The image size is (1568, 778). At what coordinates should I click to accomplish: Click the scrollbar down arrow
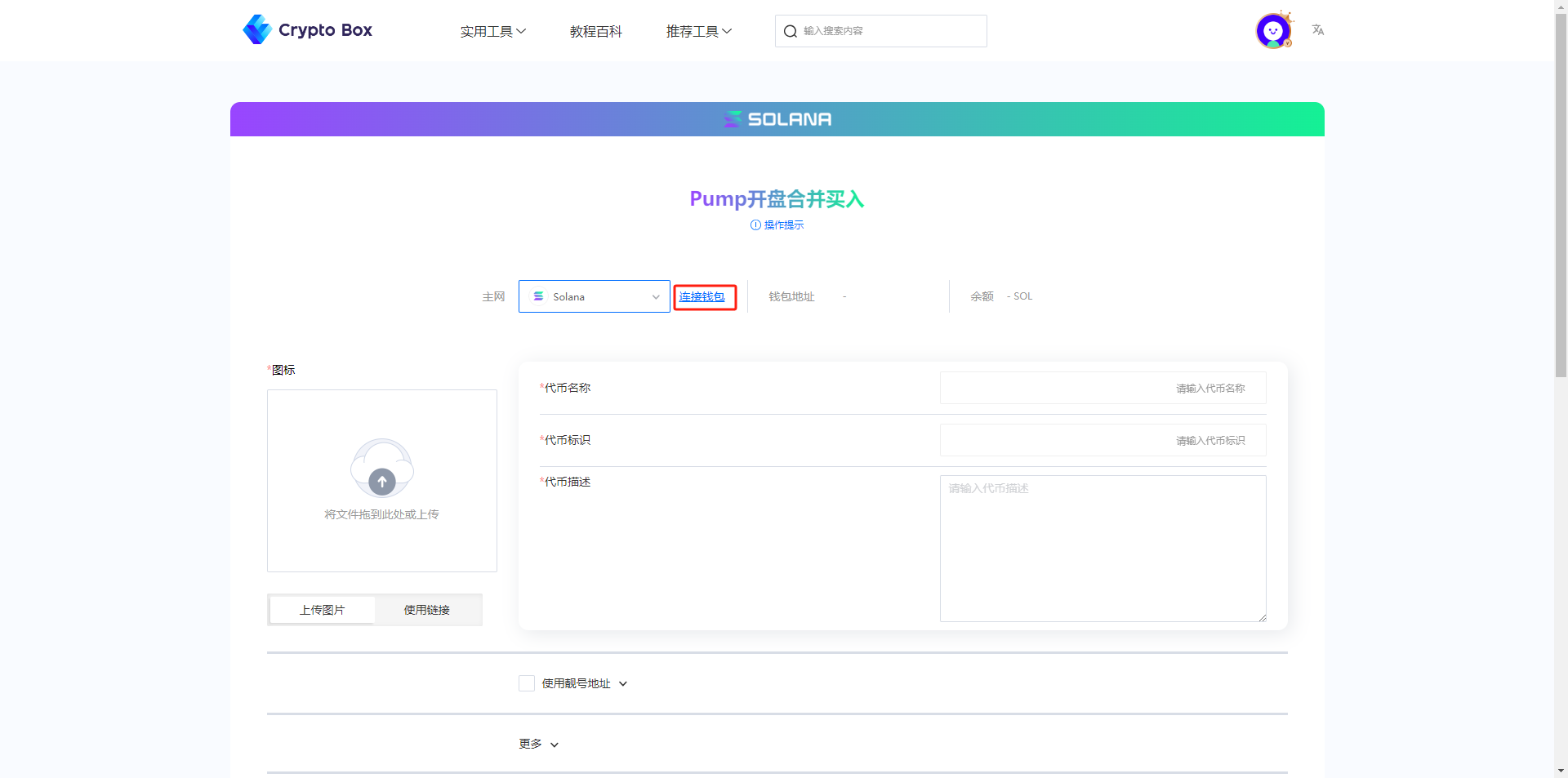click(x=1561, y=771)
